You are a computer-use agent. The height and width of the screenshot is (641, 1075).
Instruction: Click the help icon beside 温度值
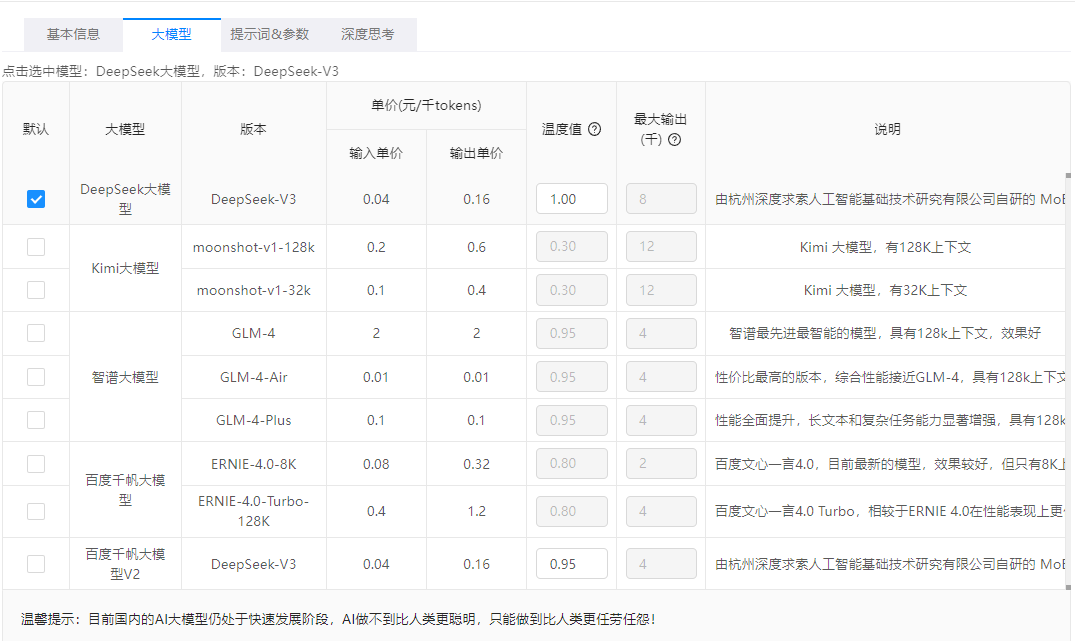594,129
